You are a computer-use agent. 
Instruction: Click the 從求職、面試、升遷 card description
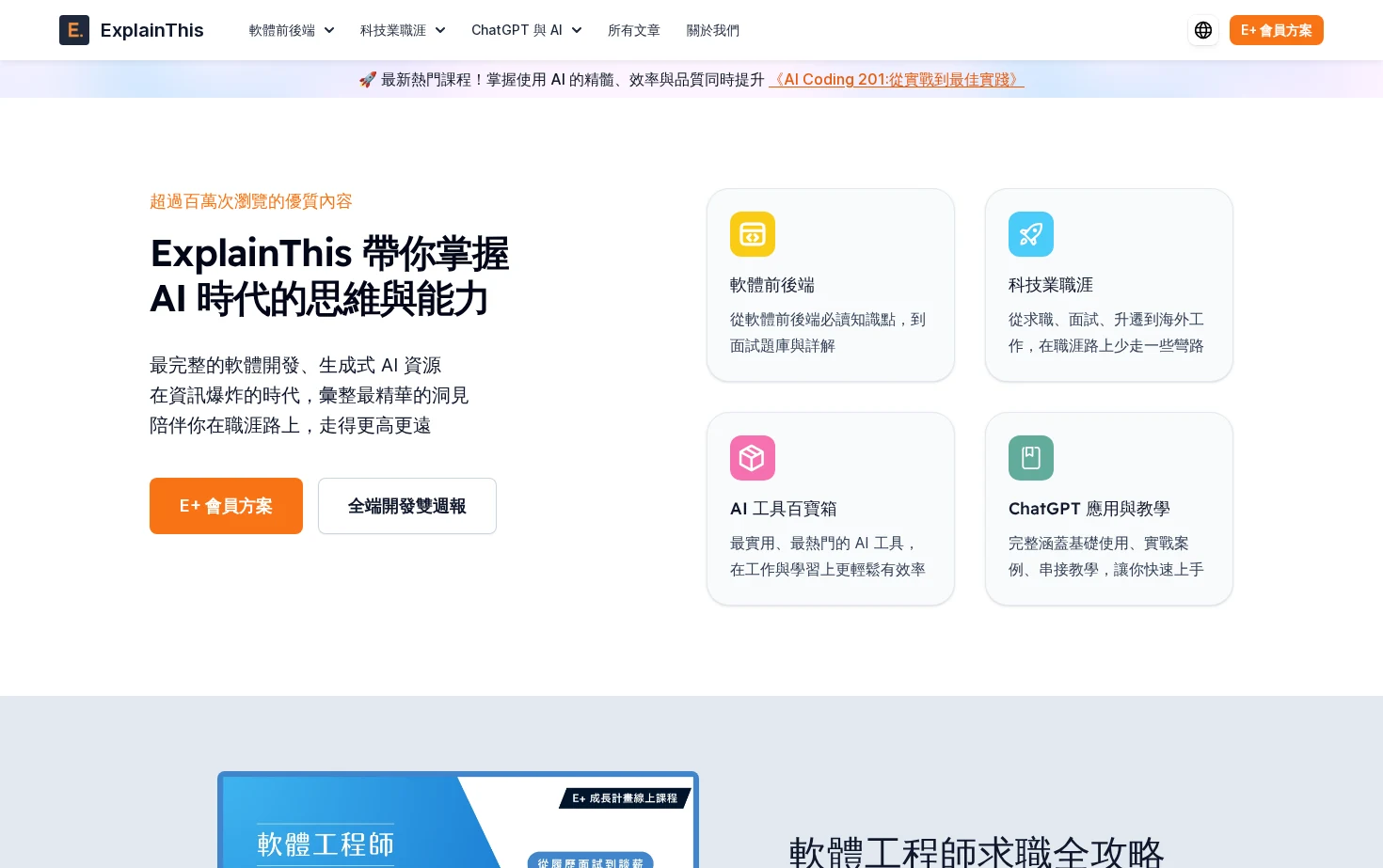(x=1106, y=333)
